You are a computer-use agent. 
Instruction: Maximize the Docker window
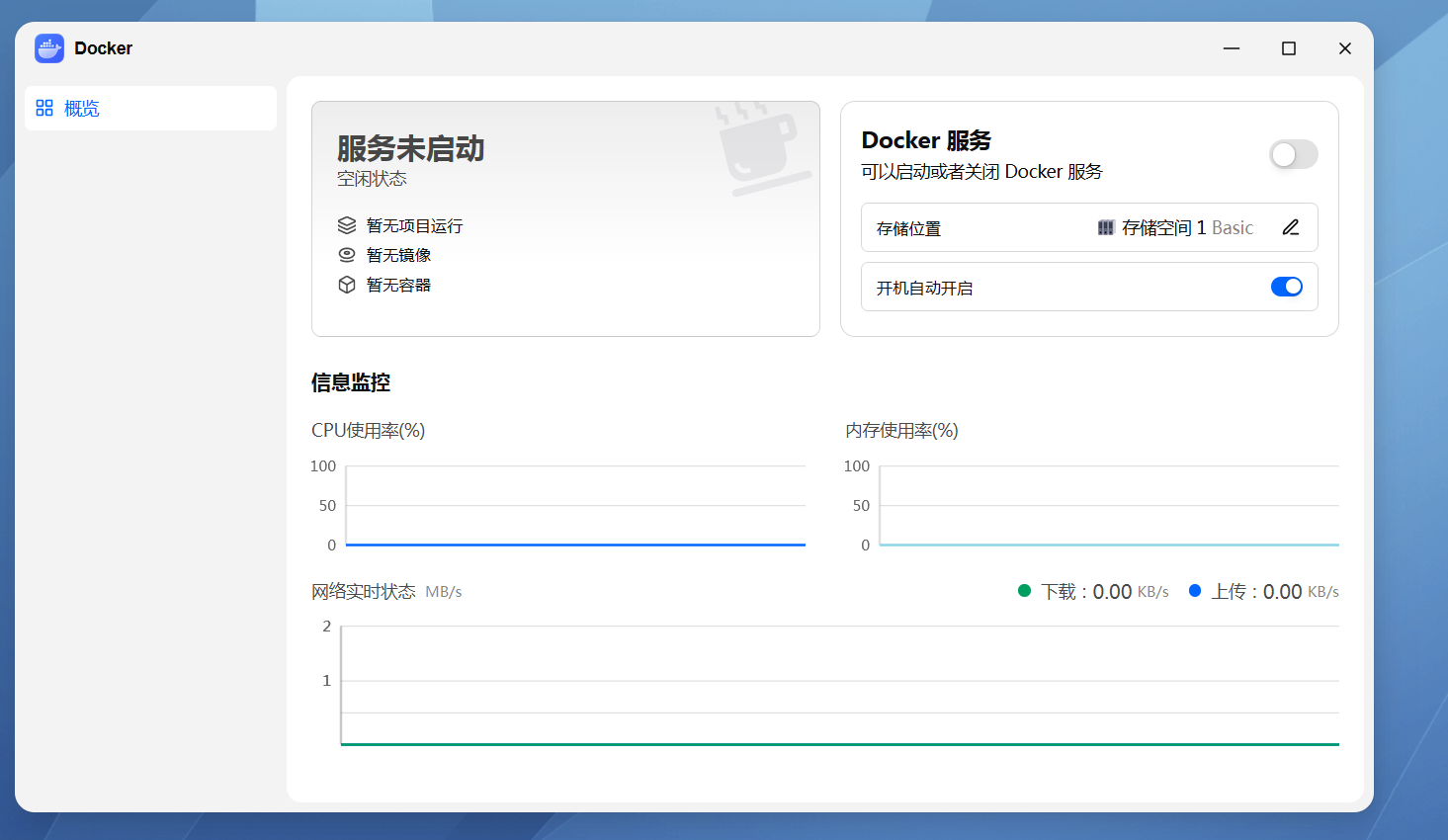pyautogui.click(x=1289, y=48)
